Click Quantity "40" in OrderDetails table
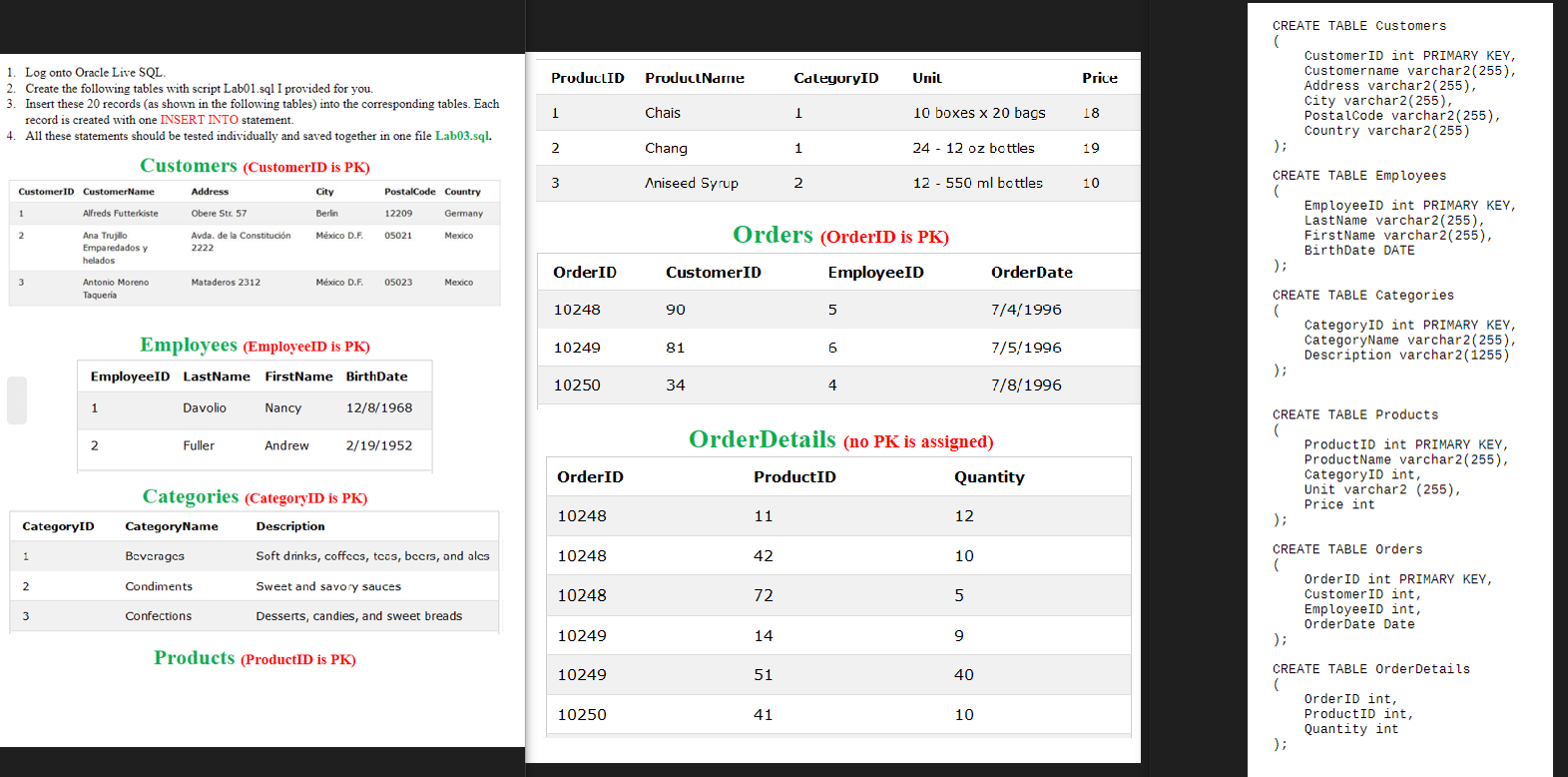The height and width of the screenshot is (777, 1568). [964, 675]
